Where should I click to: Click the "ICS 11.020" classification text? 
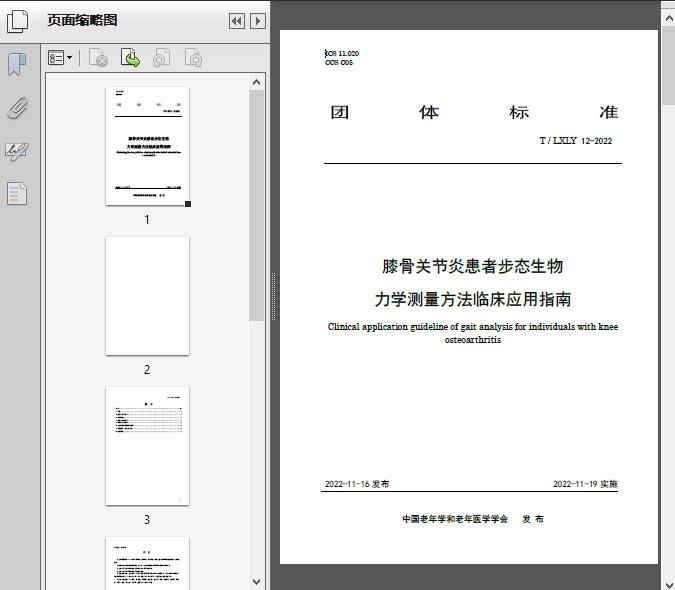tap(342, 53)
